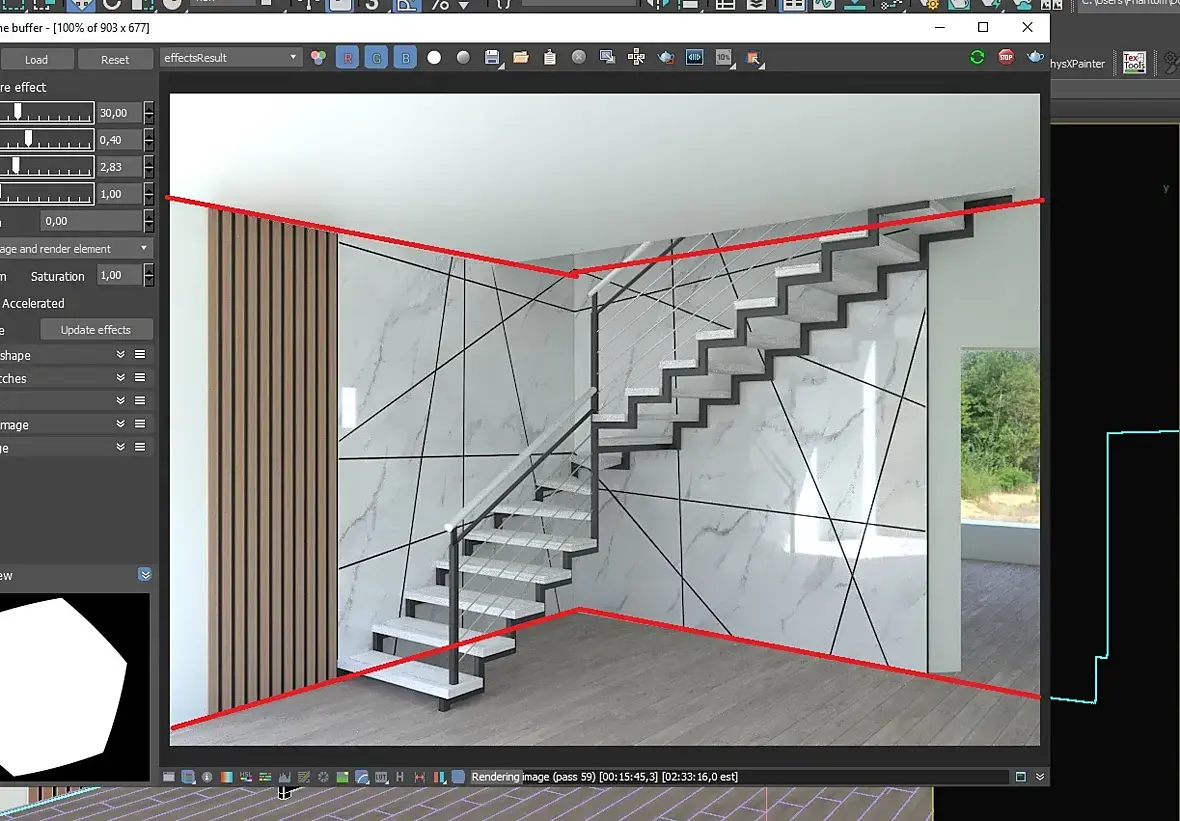Toggle the red channel R button
Viewport: 1180px width, 821px height.
(x=348, y=58)
